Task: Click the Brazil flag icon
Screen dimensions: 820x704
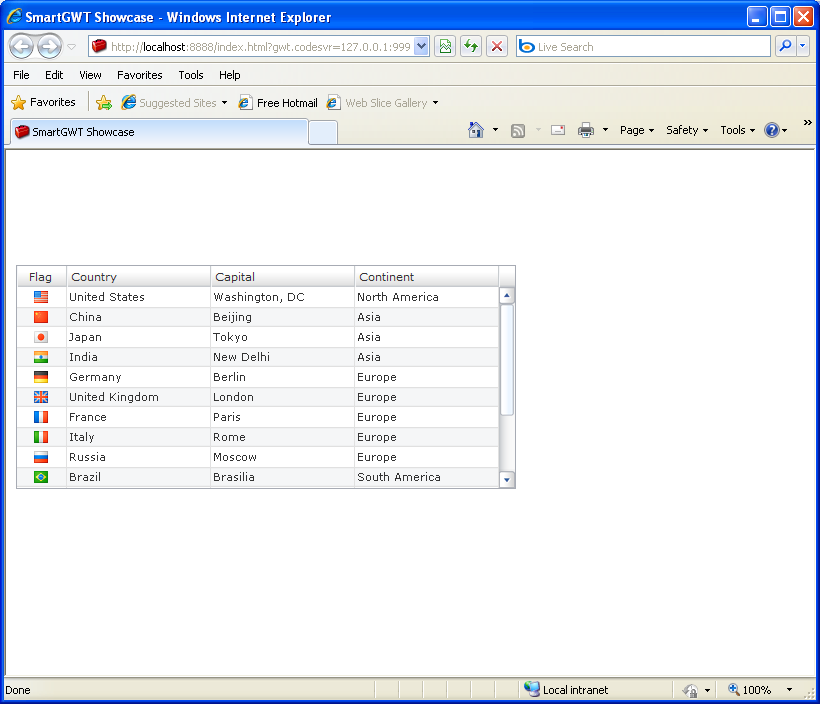Action: pos(41,477)
